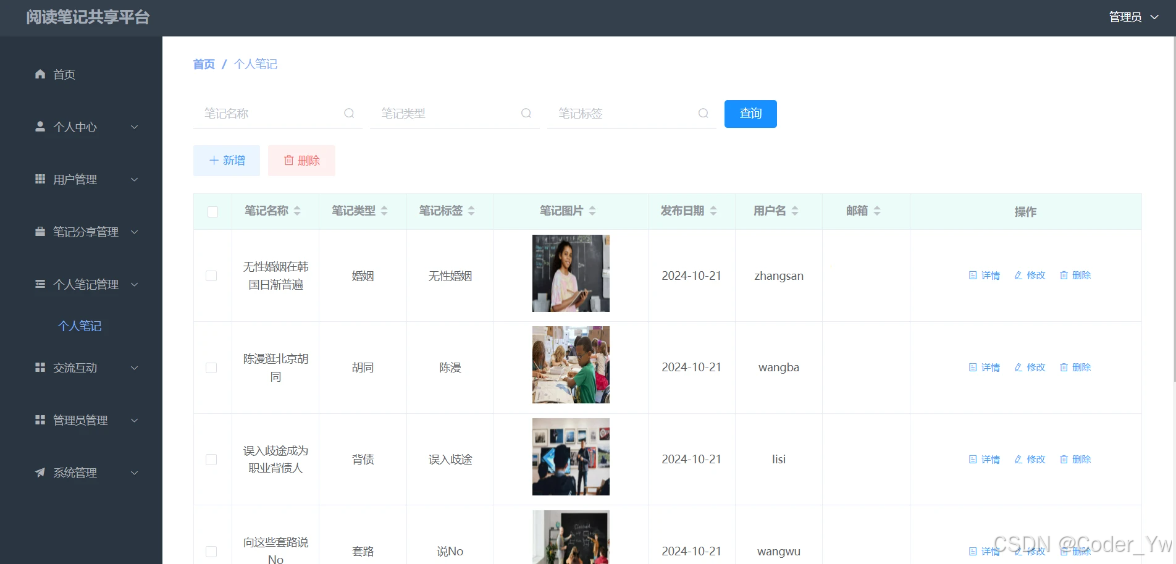Click the 陈漫 tag cell
The height and width of the screenshot is (564, 1176).
(450, 368)
